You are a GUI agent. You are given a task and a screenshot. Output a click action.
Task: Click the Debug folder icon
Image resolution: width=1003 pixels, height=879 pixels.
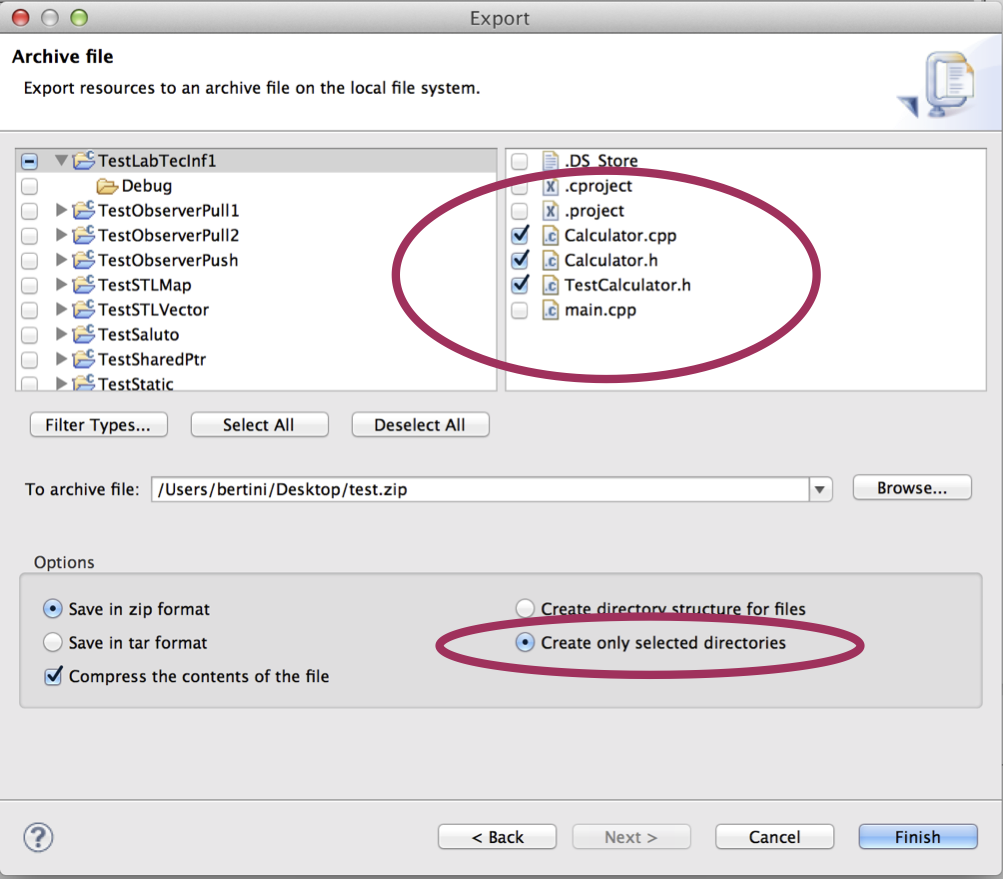[x=107, y=186]
